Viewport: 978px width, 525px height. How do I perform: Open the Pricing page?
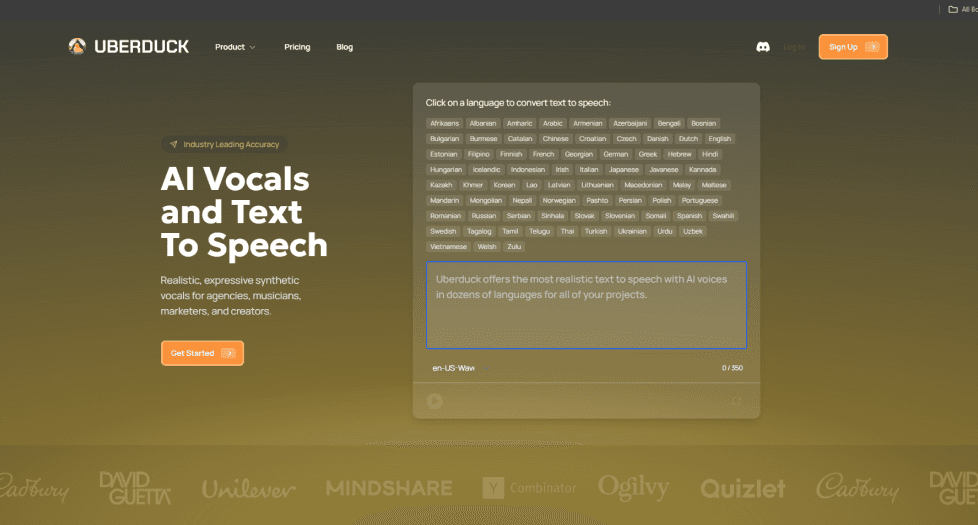tap(297, 47)
